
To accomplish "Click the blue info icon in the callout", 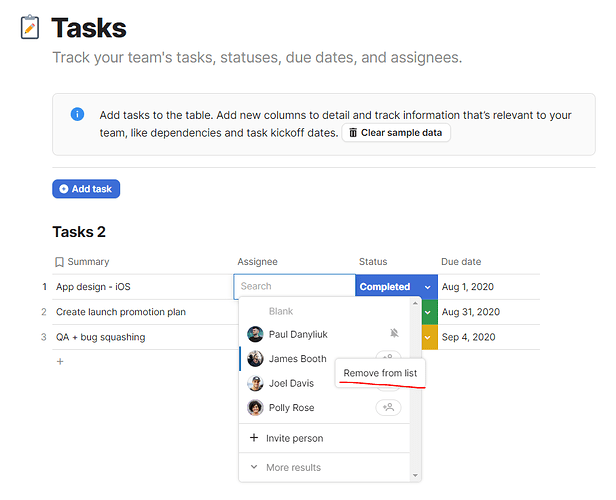I will click(x=77, y=114).
